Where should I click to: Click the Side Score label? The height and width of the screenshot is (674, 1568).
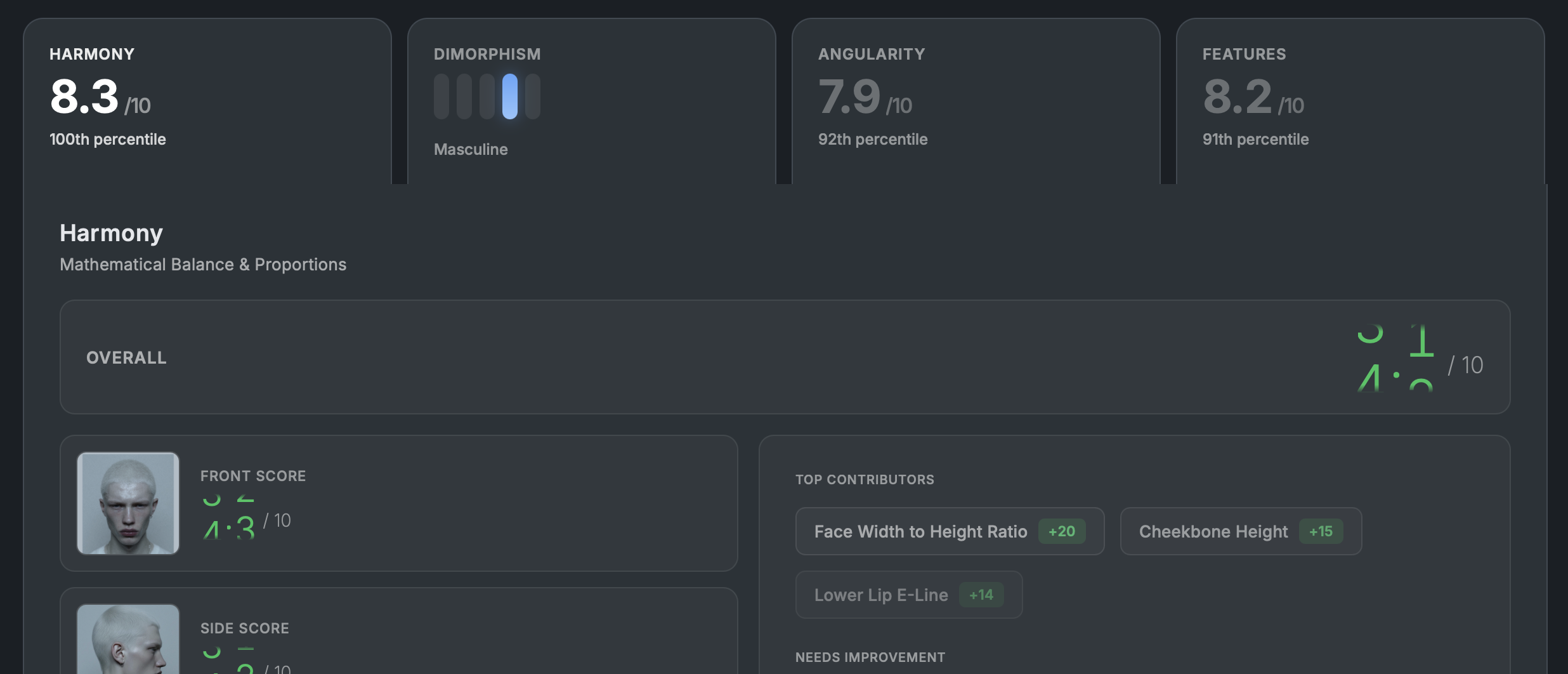pyautogui.click(x=245, y=628)
